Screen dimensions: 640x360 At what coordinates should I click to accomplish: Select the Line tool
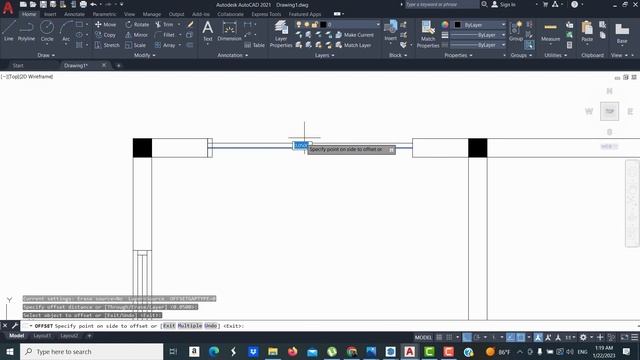tap(9, 31)
